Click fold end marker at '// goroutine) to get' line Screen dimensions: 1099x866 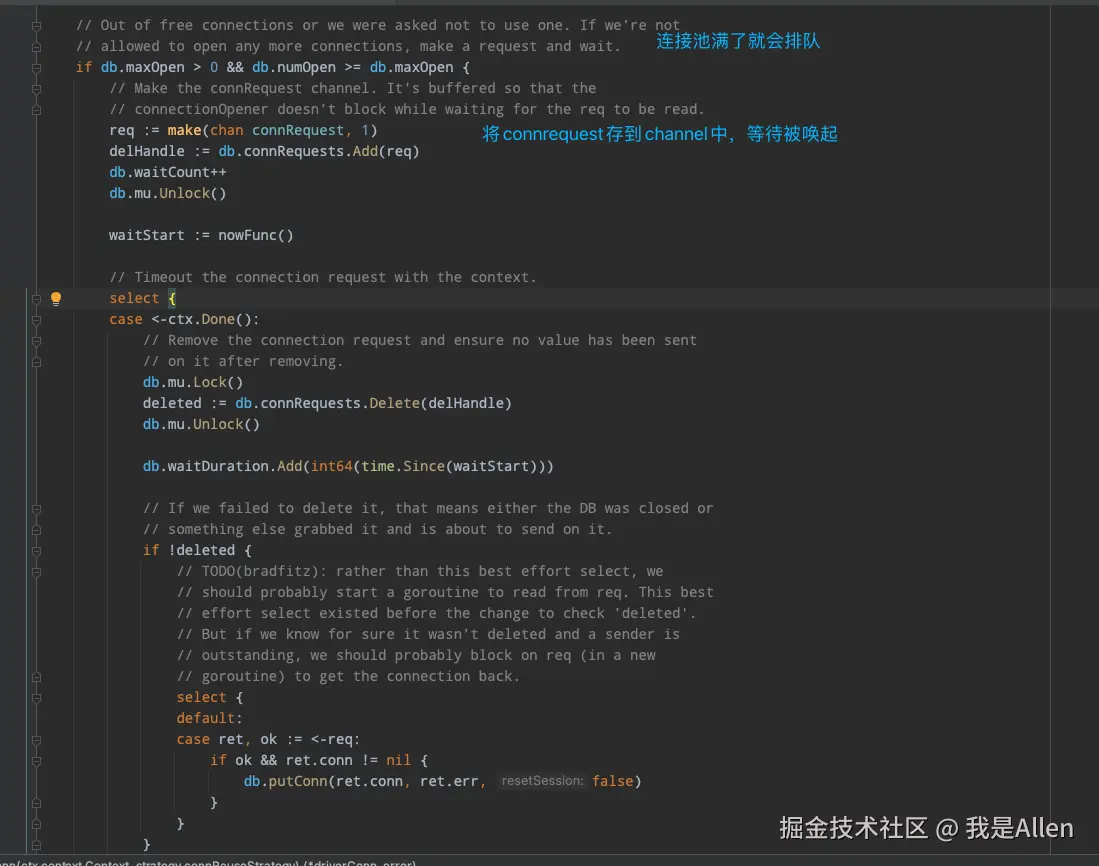tap(36, 678)
